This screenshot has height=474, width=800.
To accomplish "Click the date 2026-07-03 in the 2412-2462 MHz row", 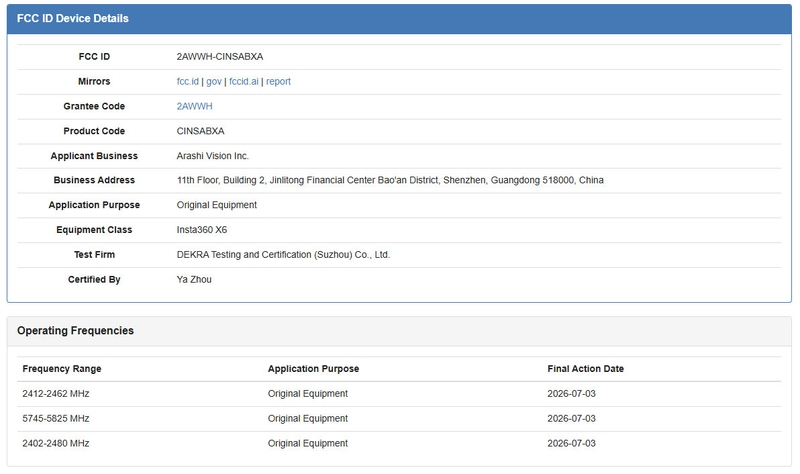I will (x=571, y=394).
